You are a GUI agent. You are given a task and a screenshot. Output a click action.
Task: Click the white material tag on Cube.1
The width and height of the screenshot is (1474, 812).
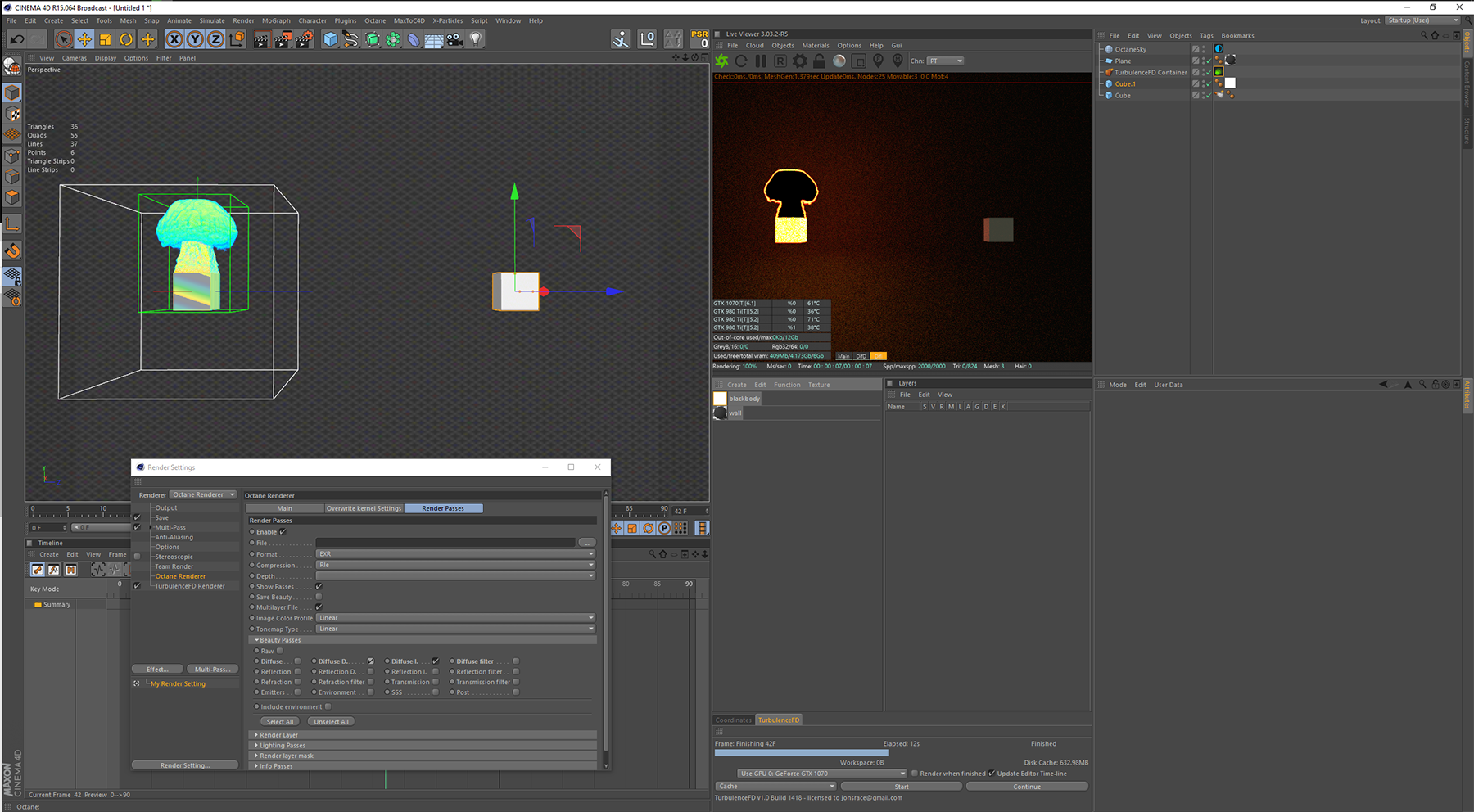coord(1230,83)
